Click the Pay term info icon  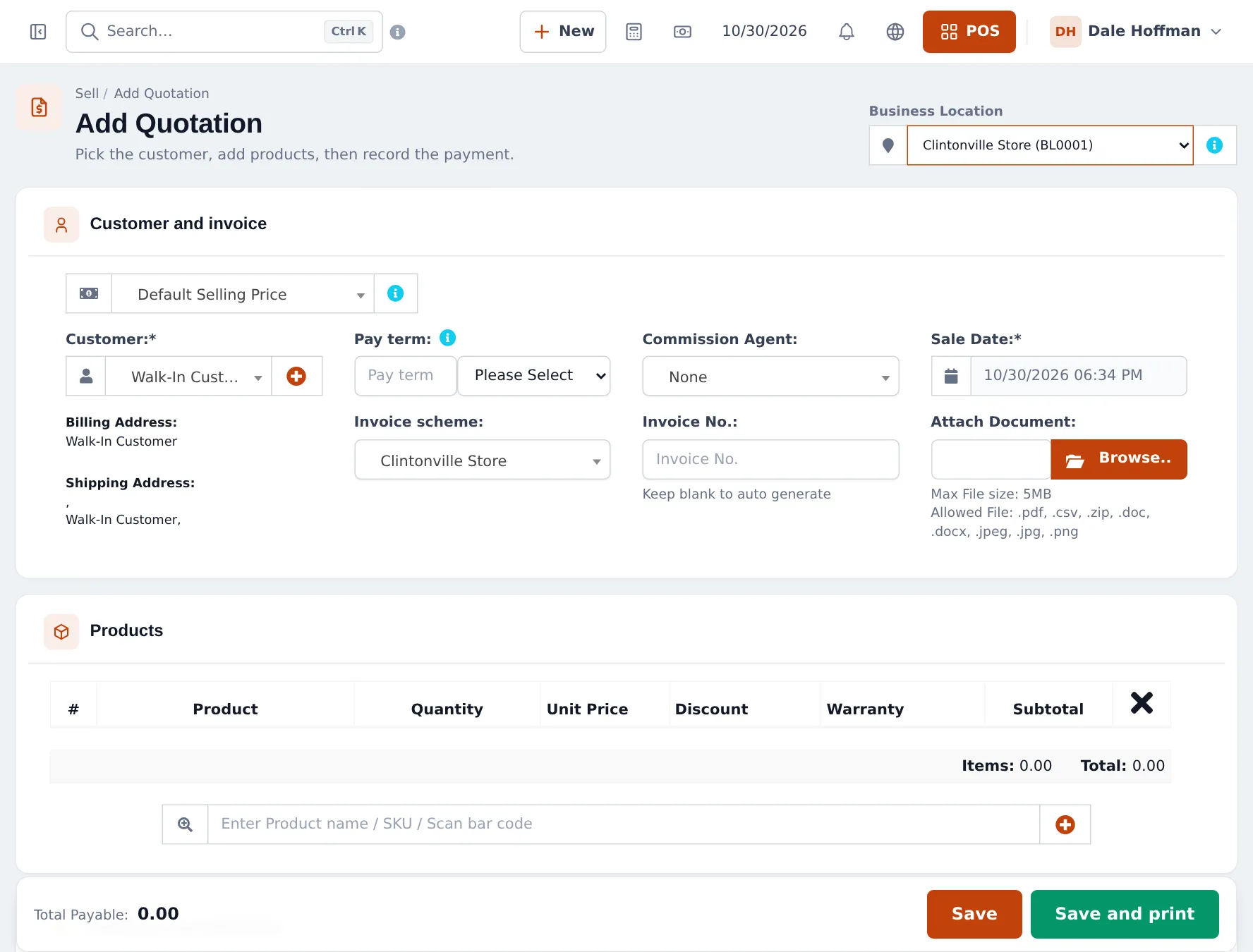pos(448,338)
